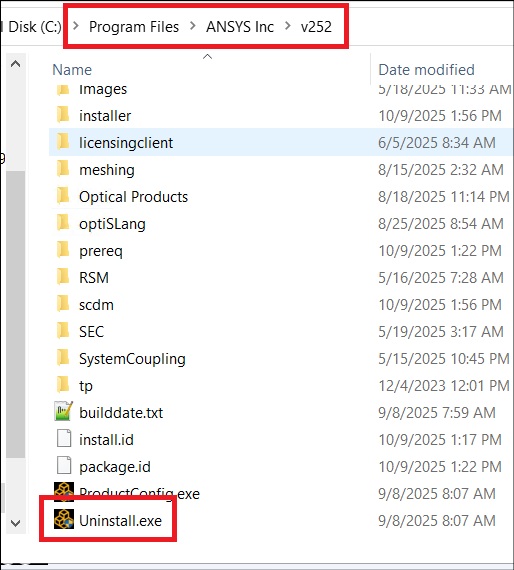Select the builddate.txt file name
Screen dimensions: 514x570
point(121,413)
